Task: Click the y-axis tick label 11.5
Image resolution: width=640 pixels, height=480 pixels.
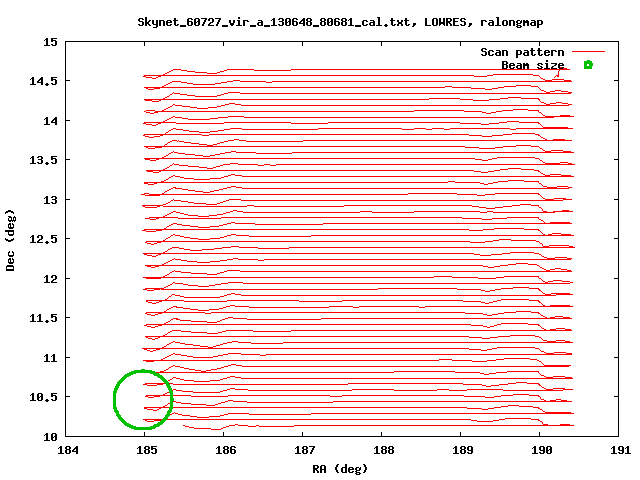Action: point(43,318)
